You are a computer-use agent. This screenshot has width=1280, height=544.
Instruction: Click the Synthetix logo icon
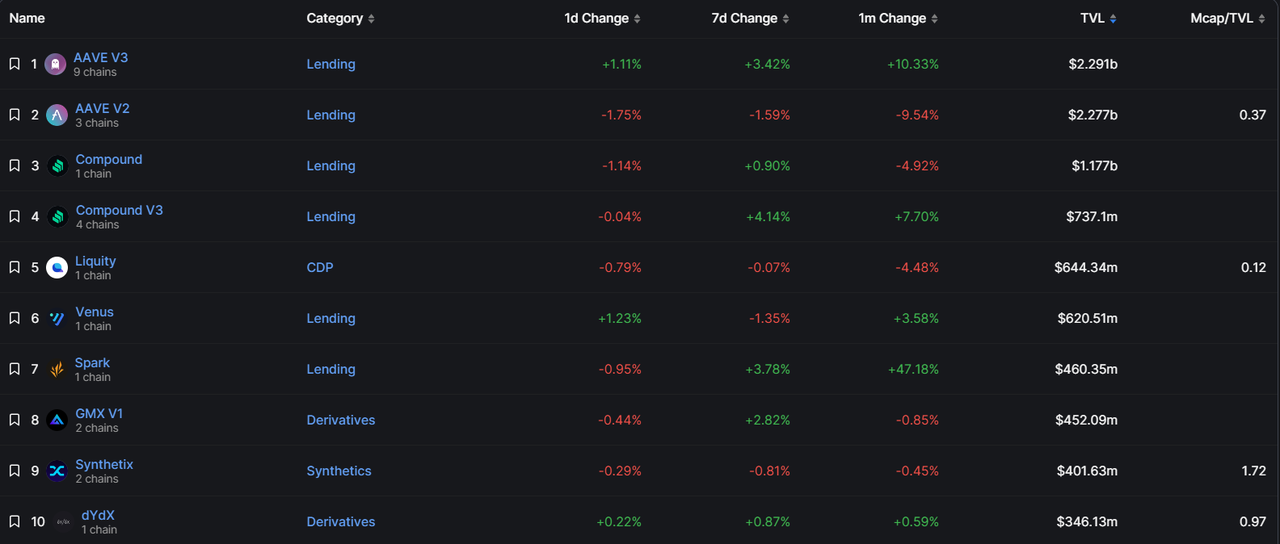pos(57,471)
